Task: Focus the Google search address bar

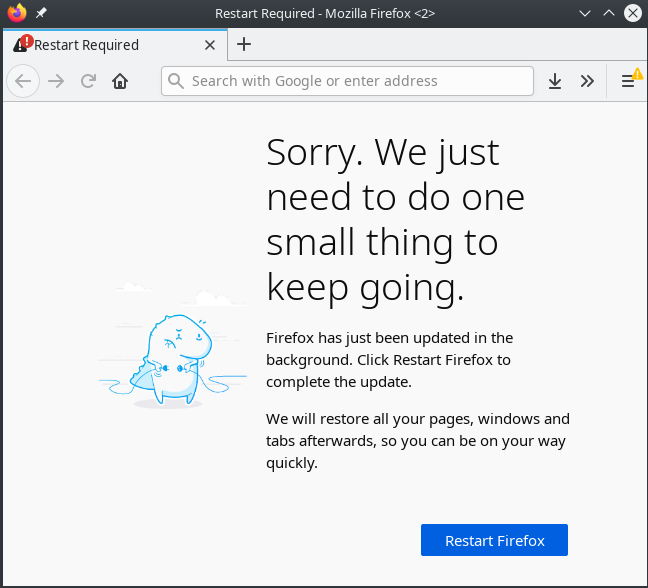Action: click(347, 81)
